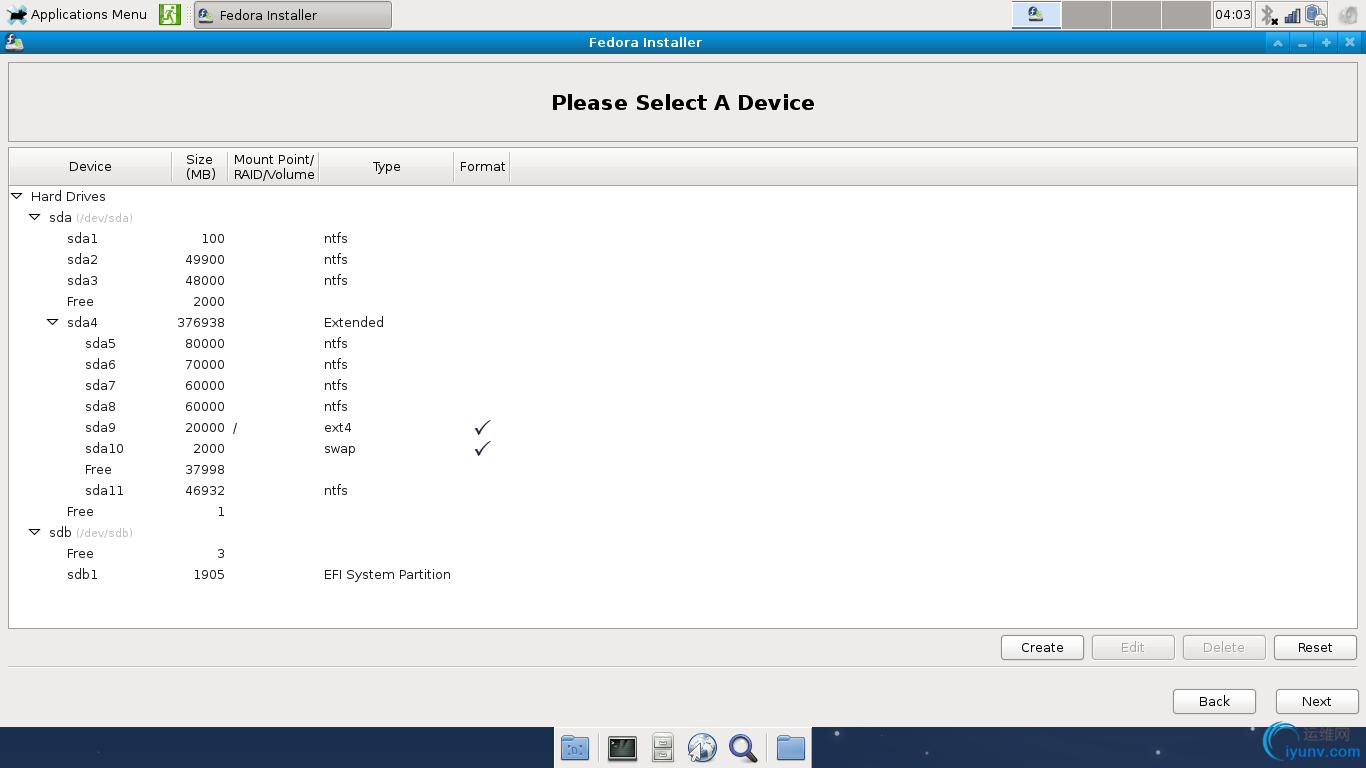Click the Mount Point/RAID/Volume column header
This screenshot has width=1366, height=768.
(x=274, y=167)
